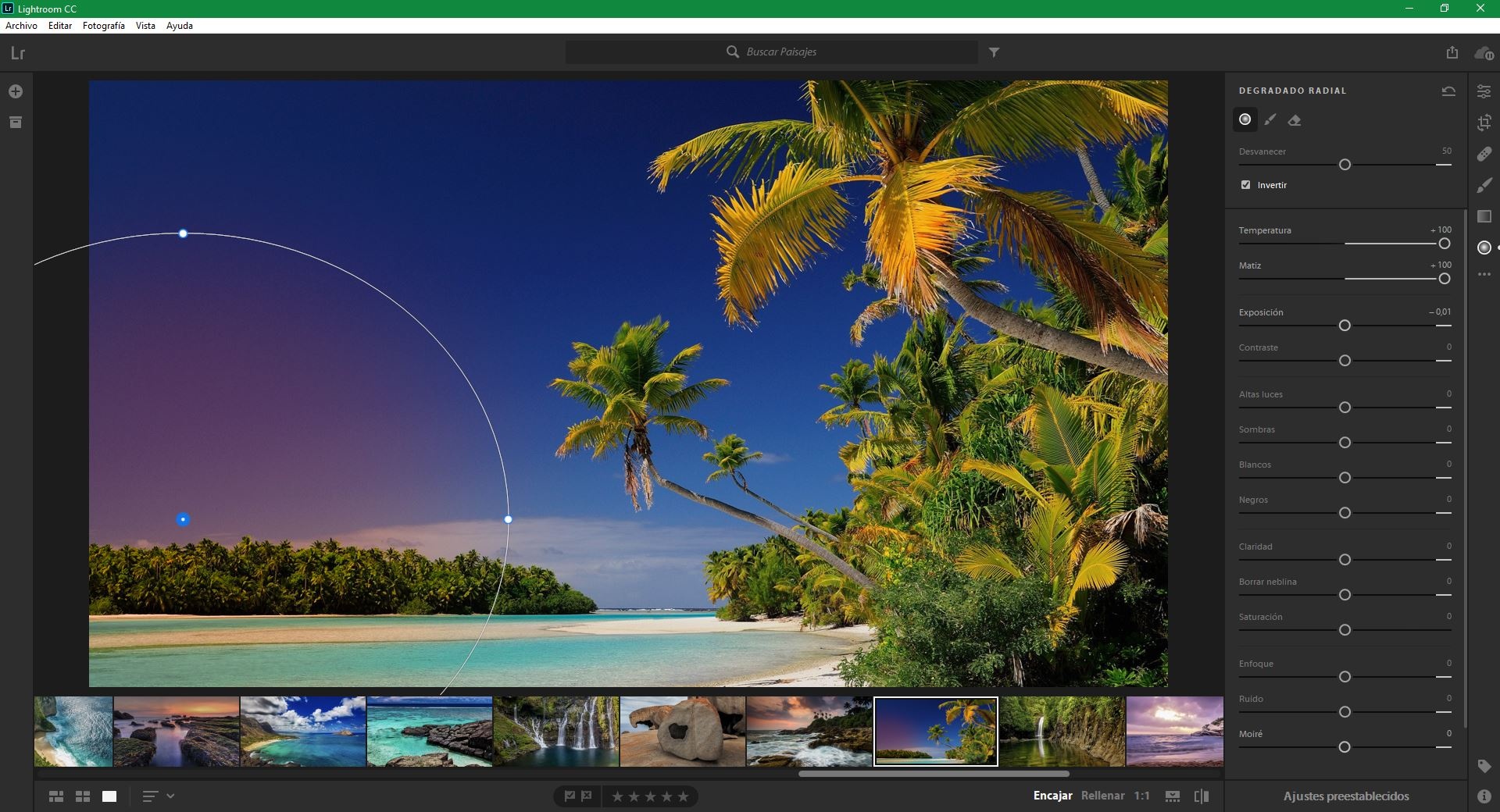1500x812 pixels.
Task: Open the three-dots more options menu
Action: coord(1484,275)
